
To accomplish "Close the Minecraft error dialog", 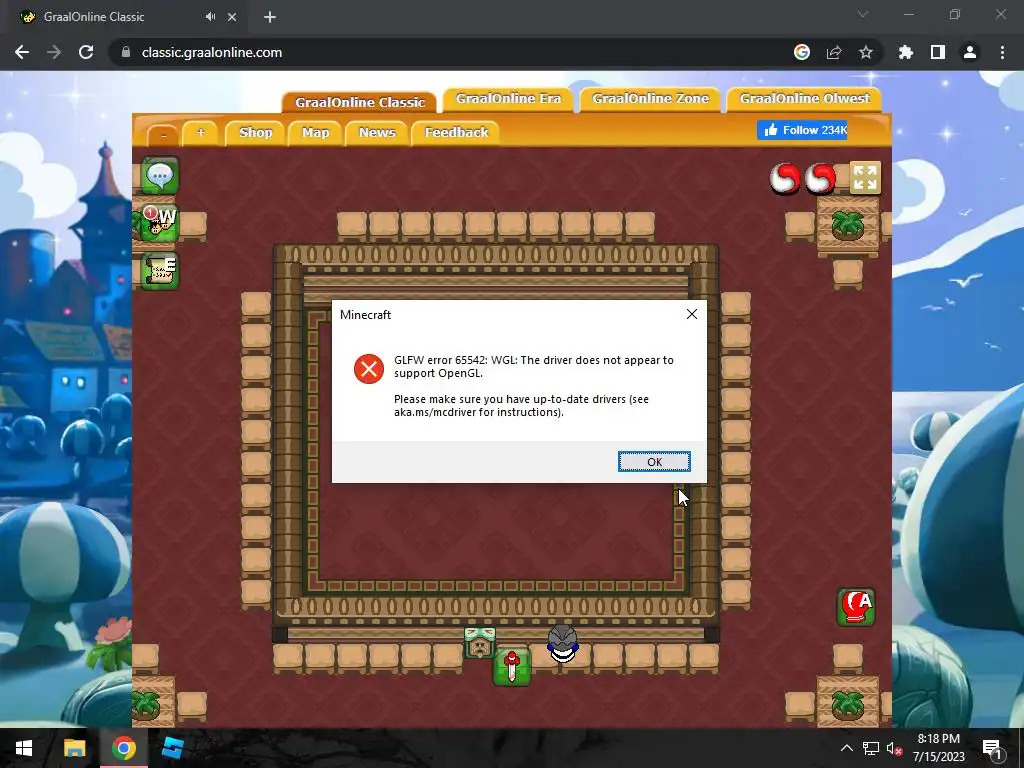I will point(692,314).
